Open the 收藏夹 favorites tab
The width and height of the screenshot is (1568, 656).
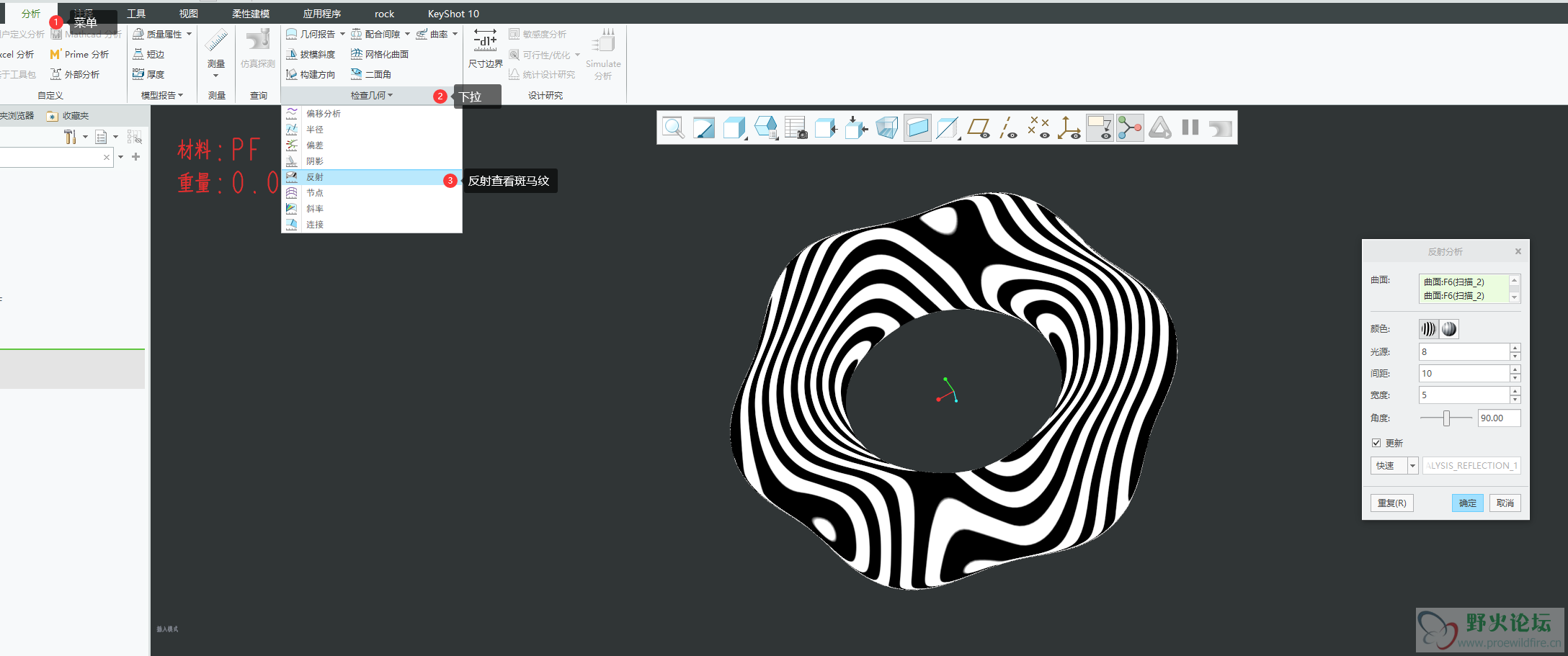click(68, 116)
